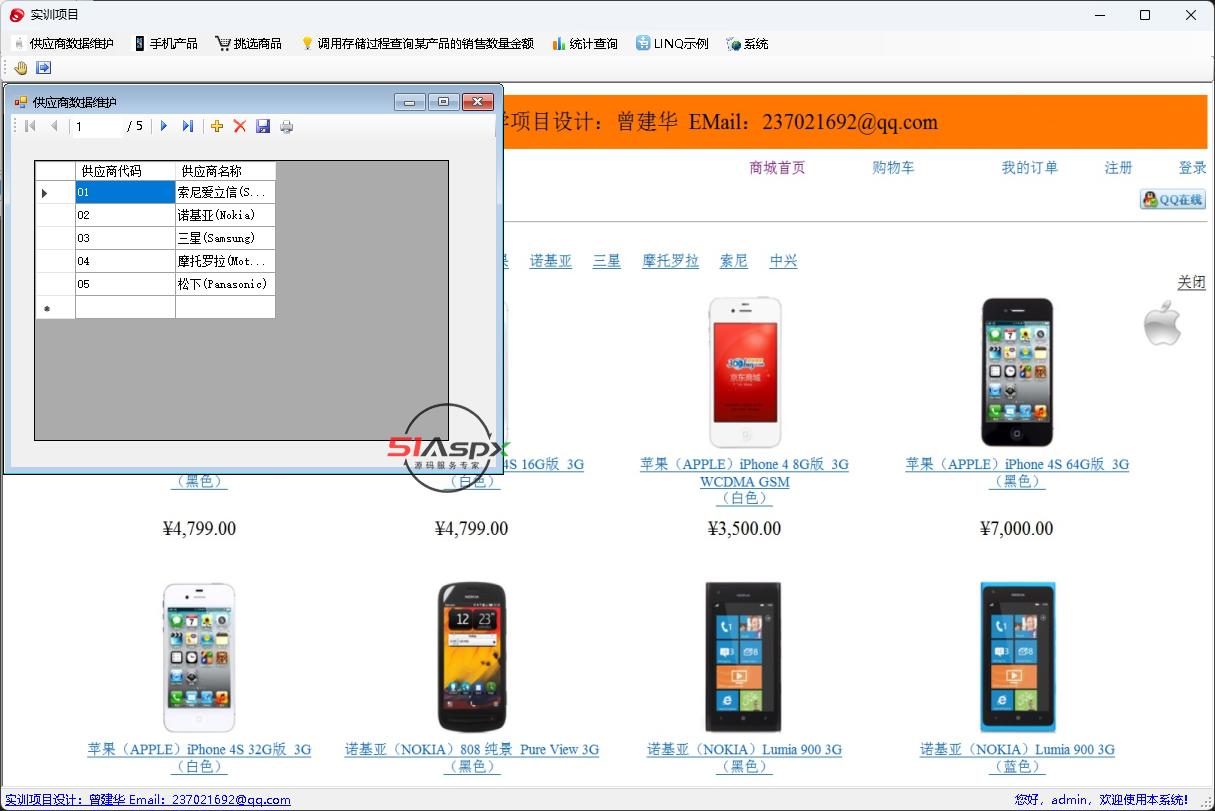The width and height of the screenshot is (1215, 811).
Task: Click the form icon in the 供应商数据维护 title bar
Action: tap(21, 102)
